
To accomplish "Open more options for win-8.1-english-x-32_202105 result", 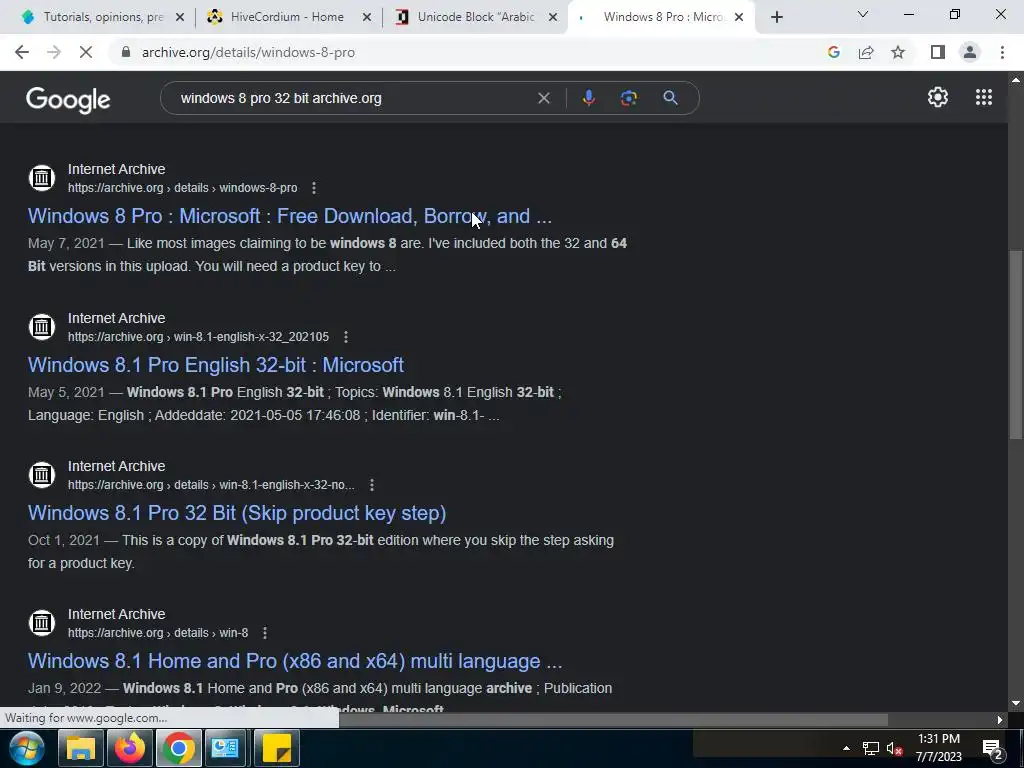I will [345, 337].
